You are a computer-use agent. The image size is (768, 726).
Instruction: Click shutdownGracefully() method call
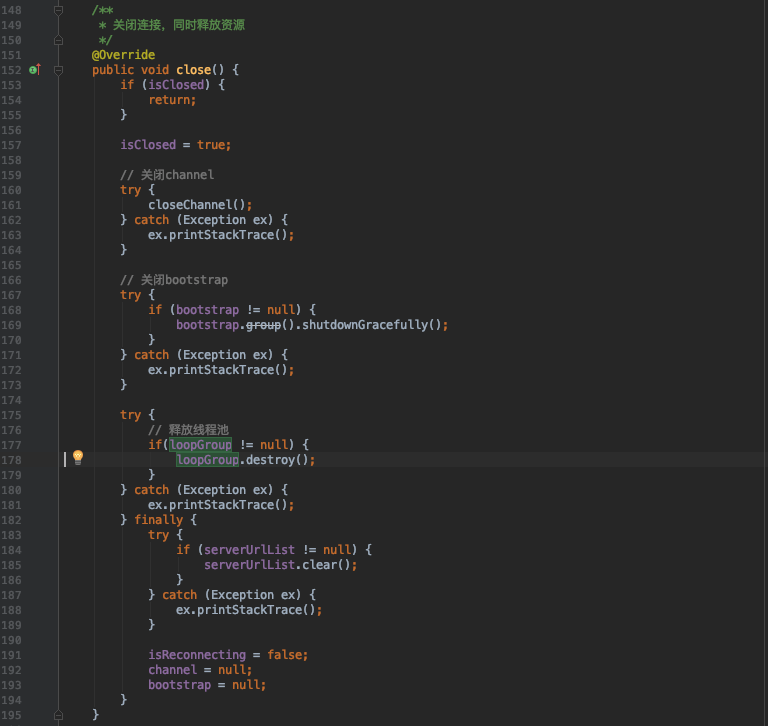(x=372, y=325)
